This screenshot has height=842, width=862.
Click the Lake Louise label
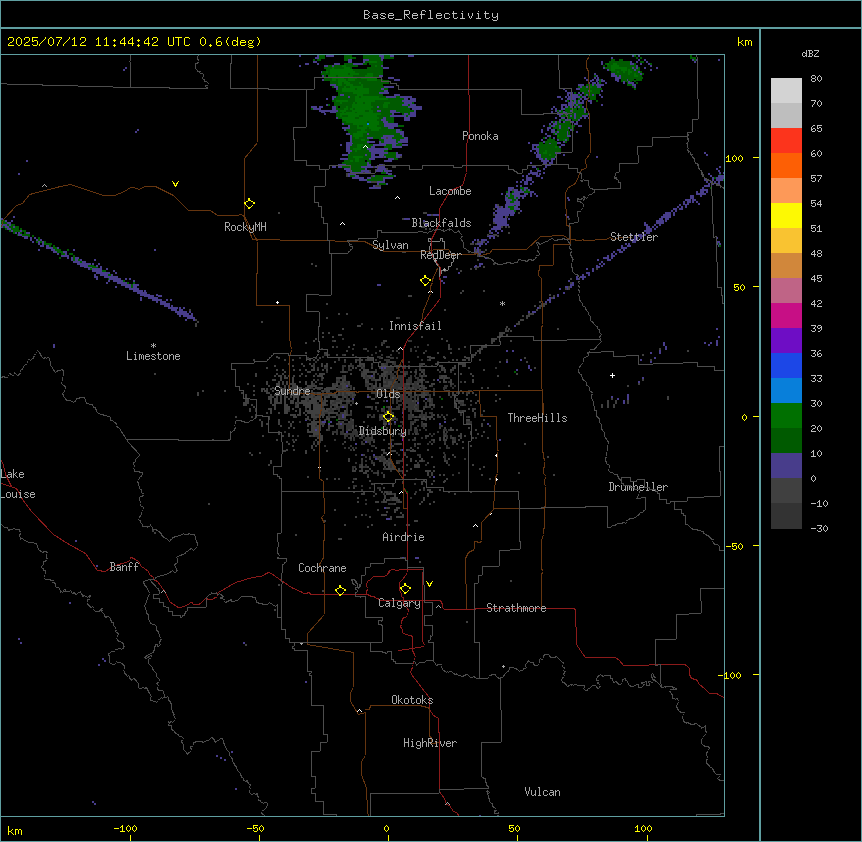[x=18, y=484]
